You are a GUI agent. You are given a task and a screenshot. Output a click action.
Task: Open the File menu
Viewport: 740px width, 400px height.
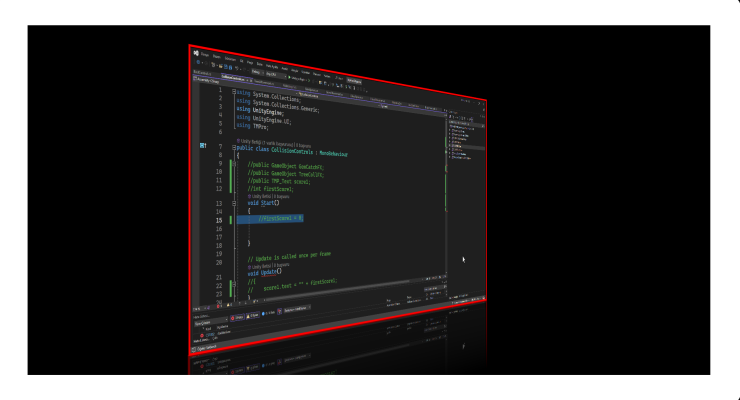coord(204,54)
